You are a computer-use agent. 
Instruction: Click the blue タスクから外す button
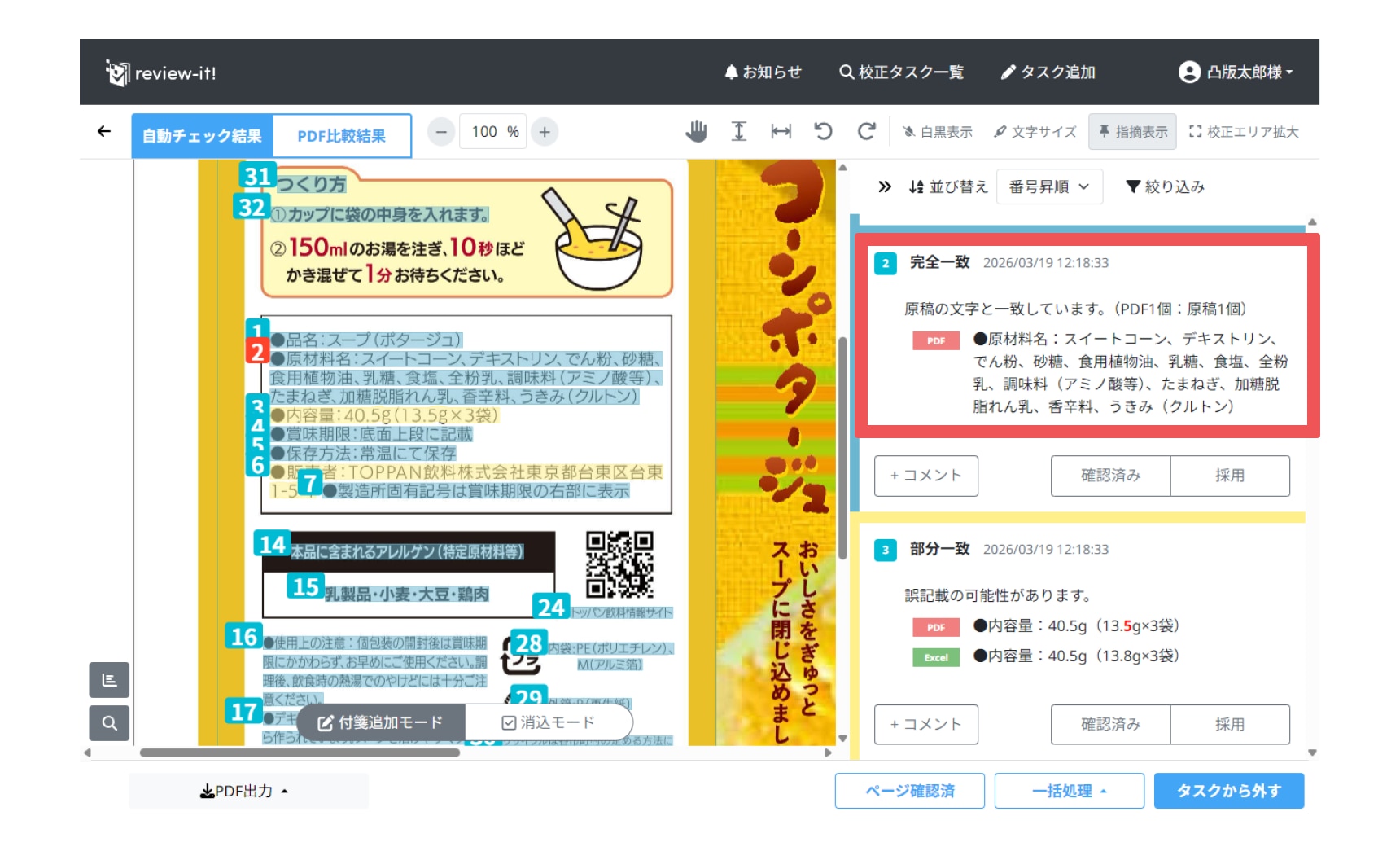(x=1228, y=791)
